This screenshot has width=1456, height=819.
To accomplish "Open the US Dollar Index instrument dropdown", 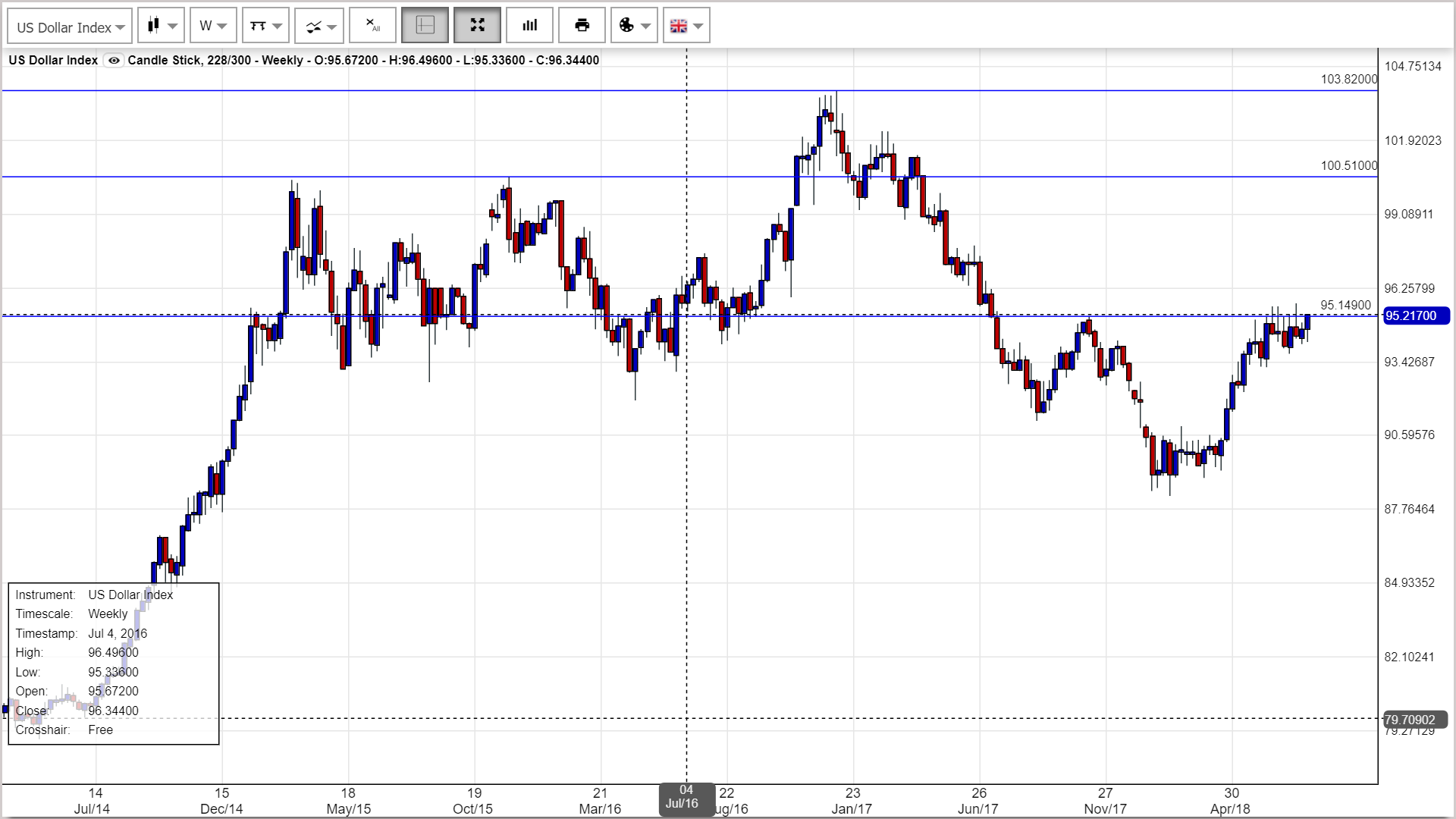I will coord(70,27).
